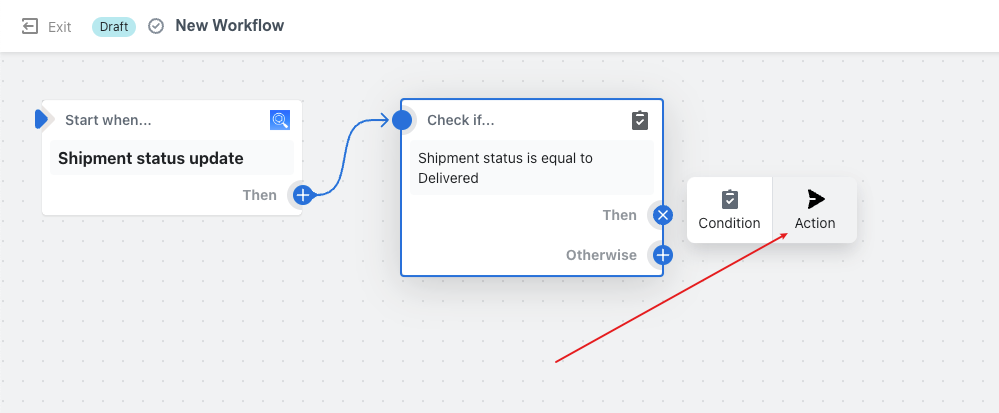Exit the workflow editor
The height and width of the screenshot is (413, 999).
point(47,27)
